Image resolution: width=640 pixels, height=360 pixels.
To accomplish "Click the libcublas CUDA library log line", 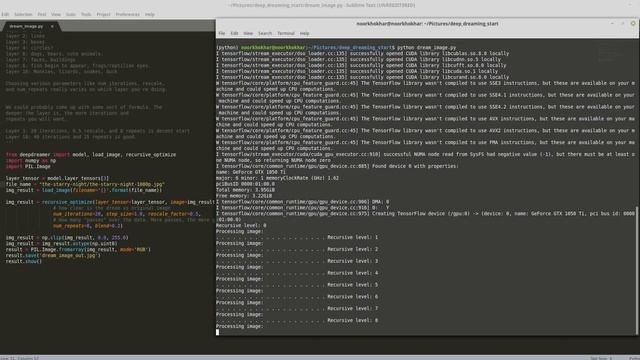I will coord(362,53).
